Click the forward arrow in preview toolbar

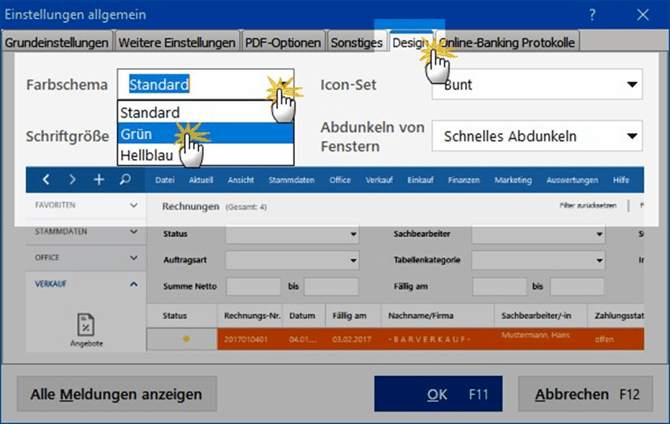click(72, 180)
